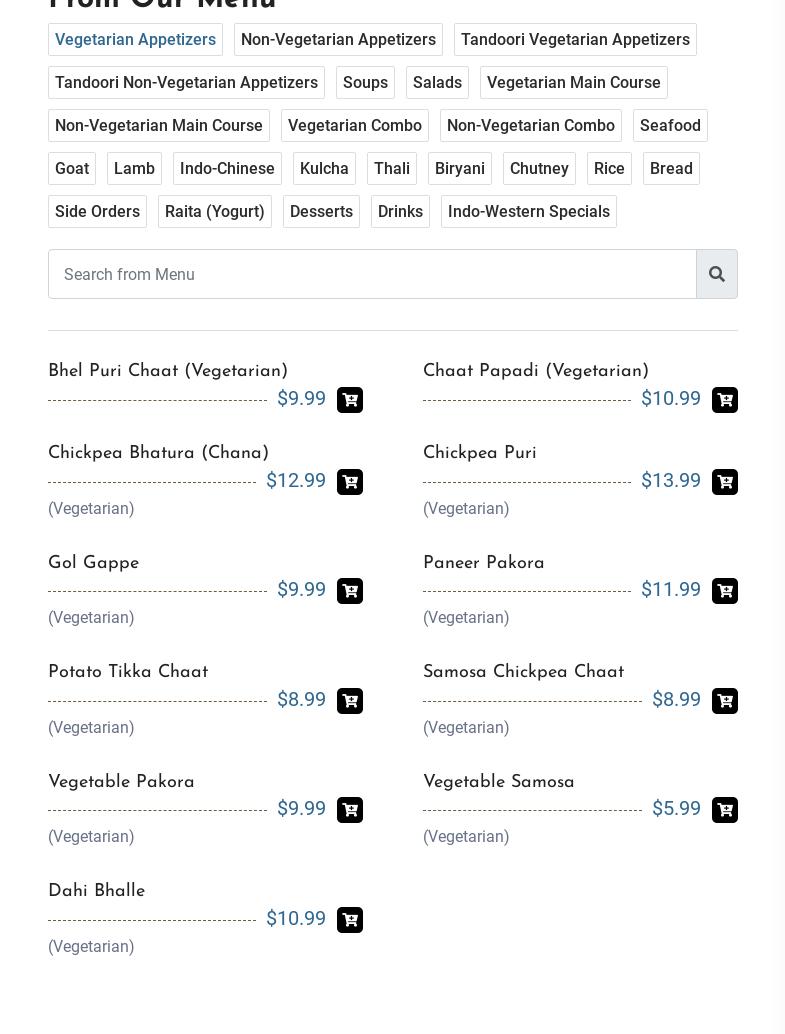Add Chaat Papadi to cart
This screenshot has height=1034, width=785.
pos(725,400)
